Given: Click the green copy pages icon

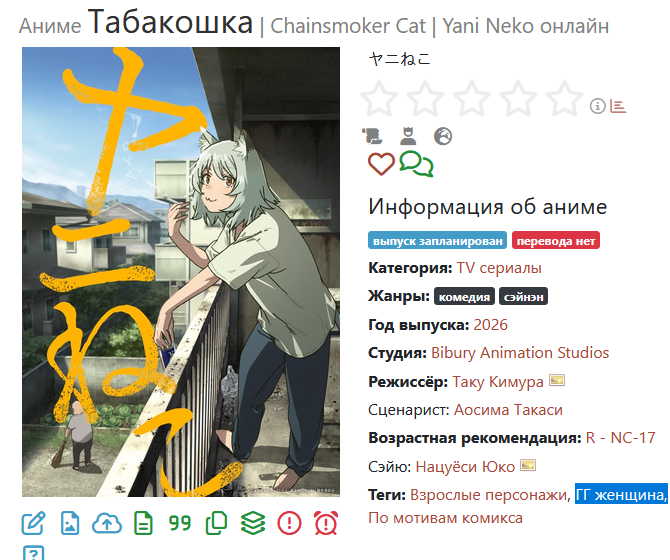Looking at the screenshot, I should pyautogui.click(x=217, y=523).
